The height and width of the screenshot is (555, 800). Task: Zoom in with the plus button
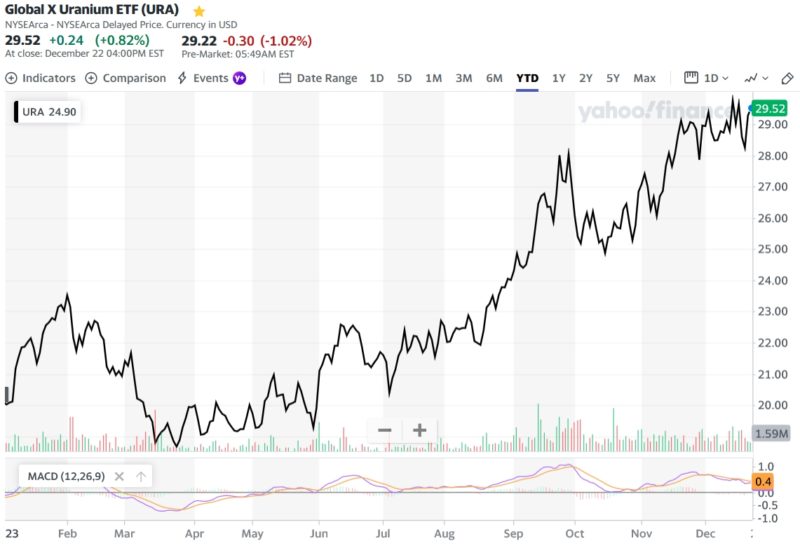click(419, 430)
